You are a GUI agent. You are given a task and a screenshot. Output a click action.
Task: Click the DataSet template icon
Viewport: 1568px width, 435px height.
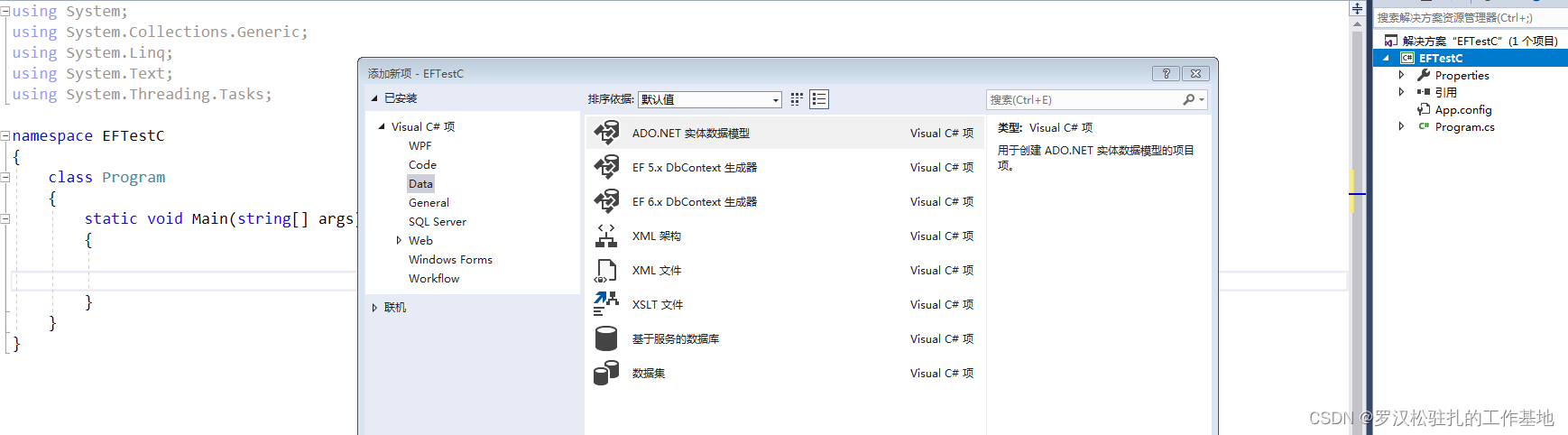pos(606,373)
